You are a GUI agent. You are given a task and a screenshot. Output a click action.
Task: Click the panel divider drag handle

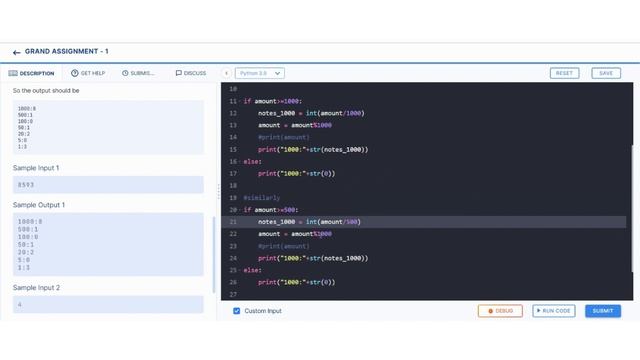coord(218,191)
